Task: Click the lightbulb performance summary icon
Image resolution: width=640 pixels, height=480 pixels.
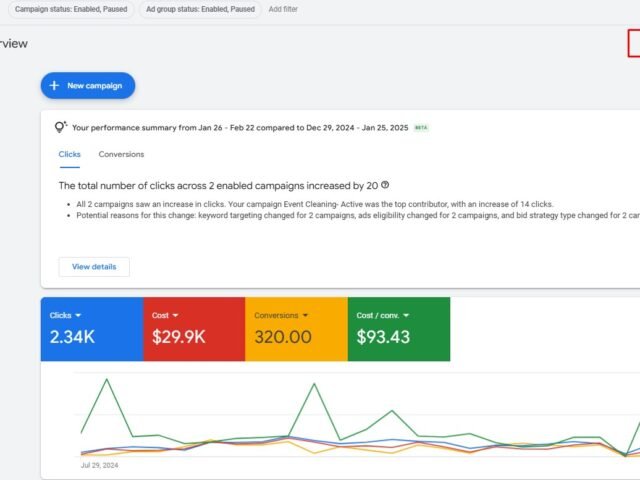Action: pyautogui.click(x=60, y=128)
